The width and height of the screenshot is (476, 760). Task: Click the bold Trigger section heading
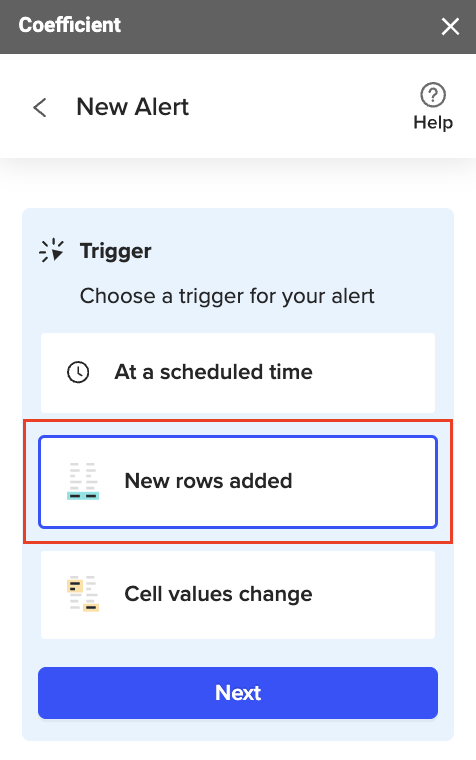coord(115,251)
